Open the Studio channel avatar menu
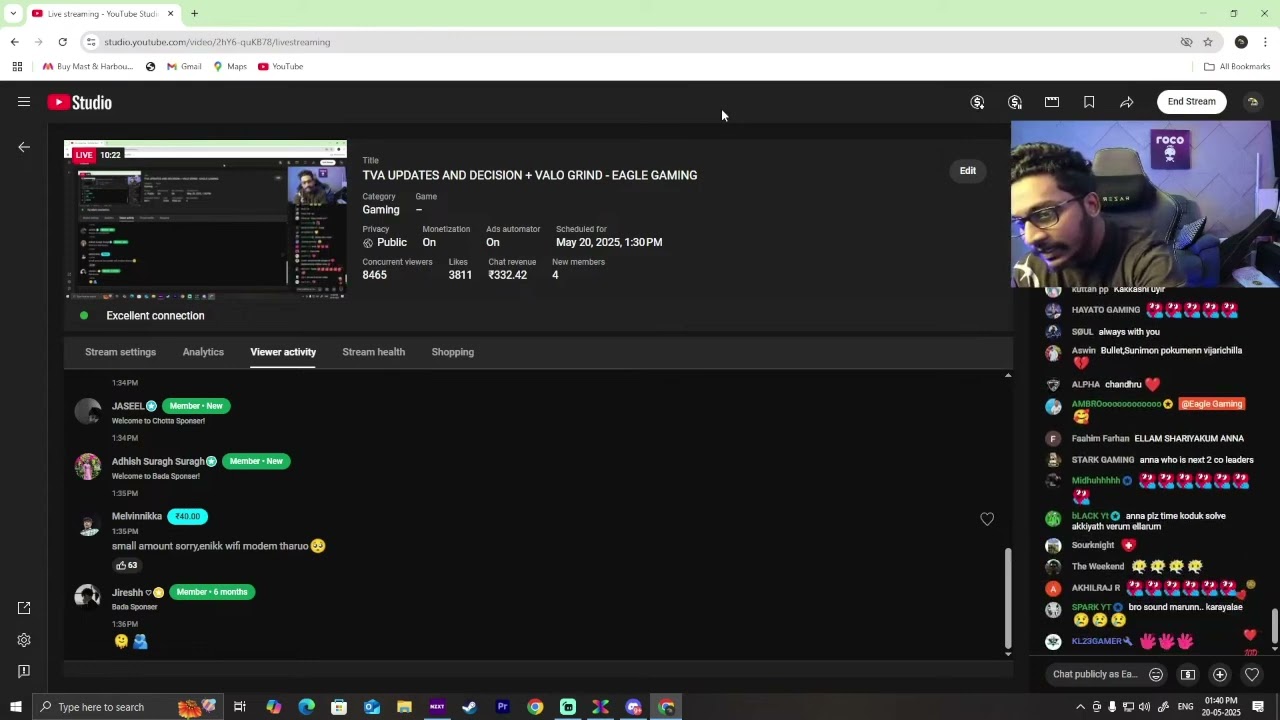Image resolution: width=1280 pixels, height=720 pixels. (x=1252, y=102)
